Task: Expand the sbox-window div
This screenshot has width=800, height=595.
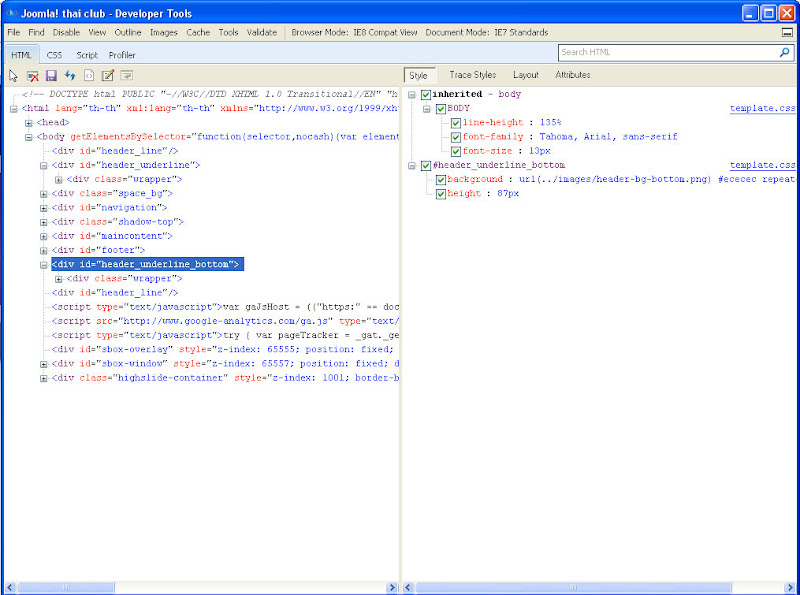Action: coord(43,364)
